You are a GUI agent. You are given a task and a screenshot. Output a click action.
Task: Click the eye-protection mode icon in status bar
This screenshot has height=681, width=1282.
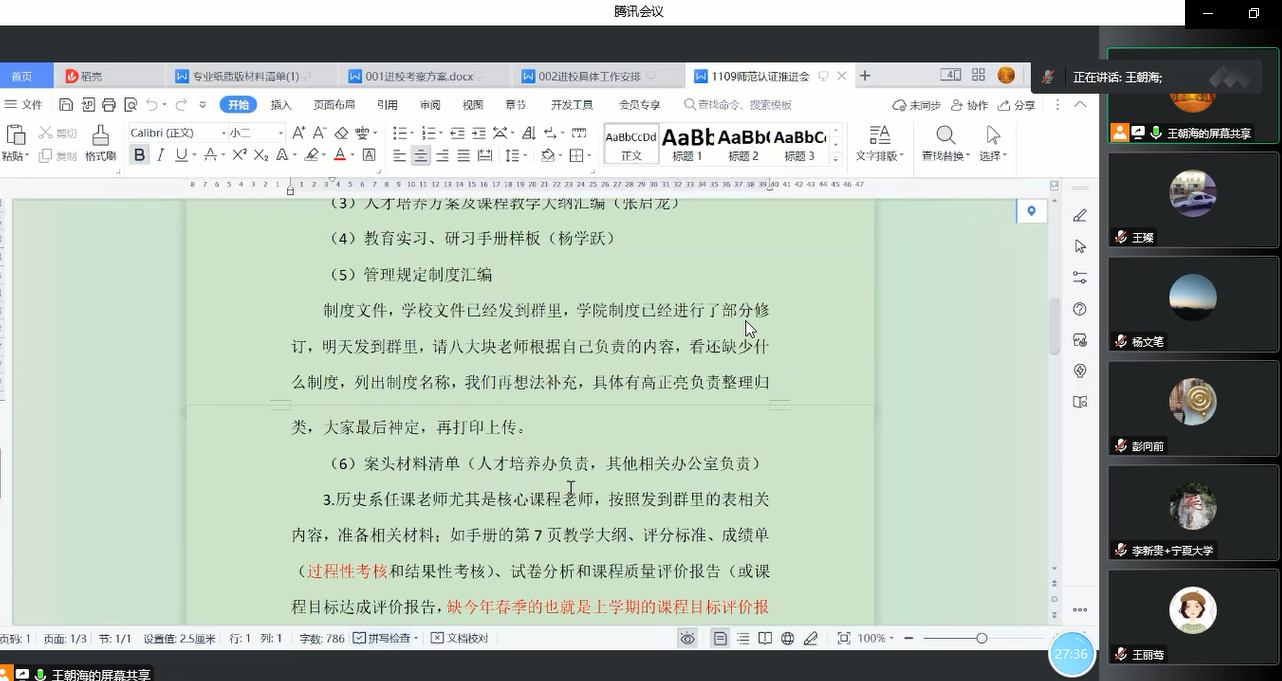coord(687,638)
